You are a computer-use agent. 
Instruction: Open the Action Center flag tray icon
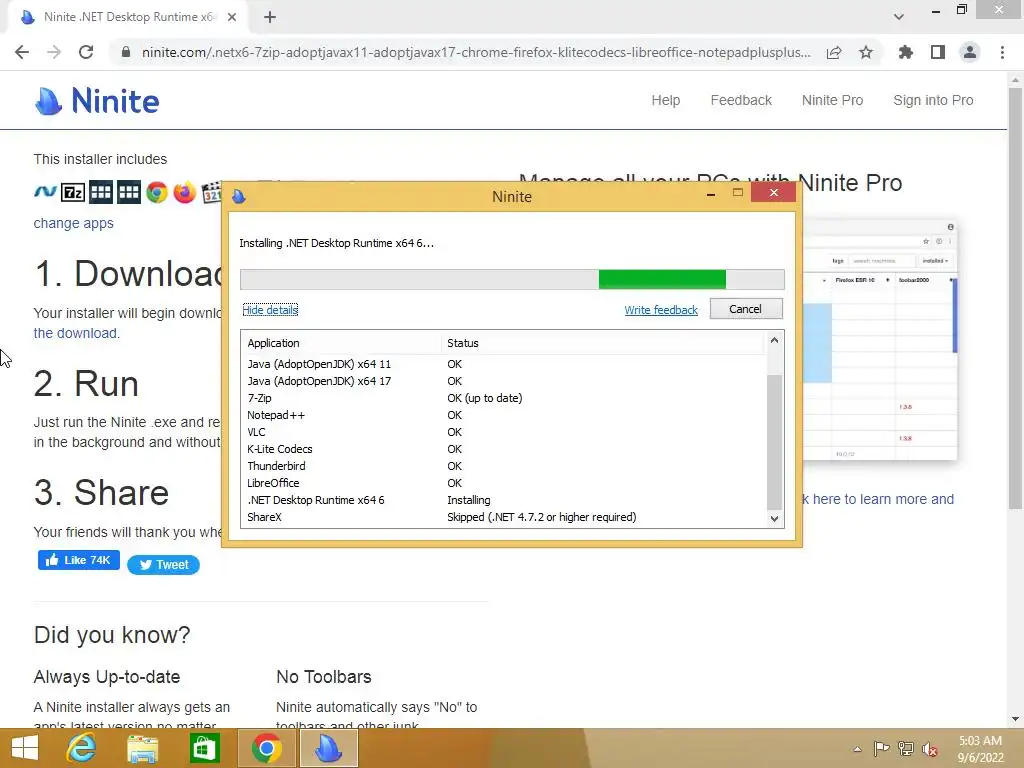882,749
